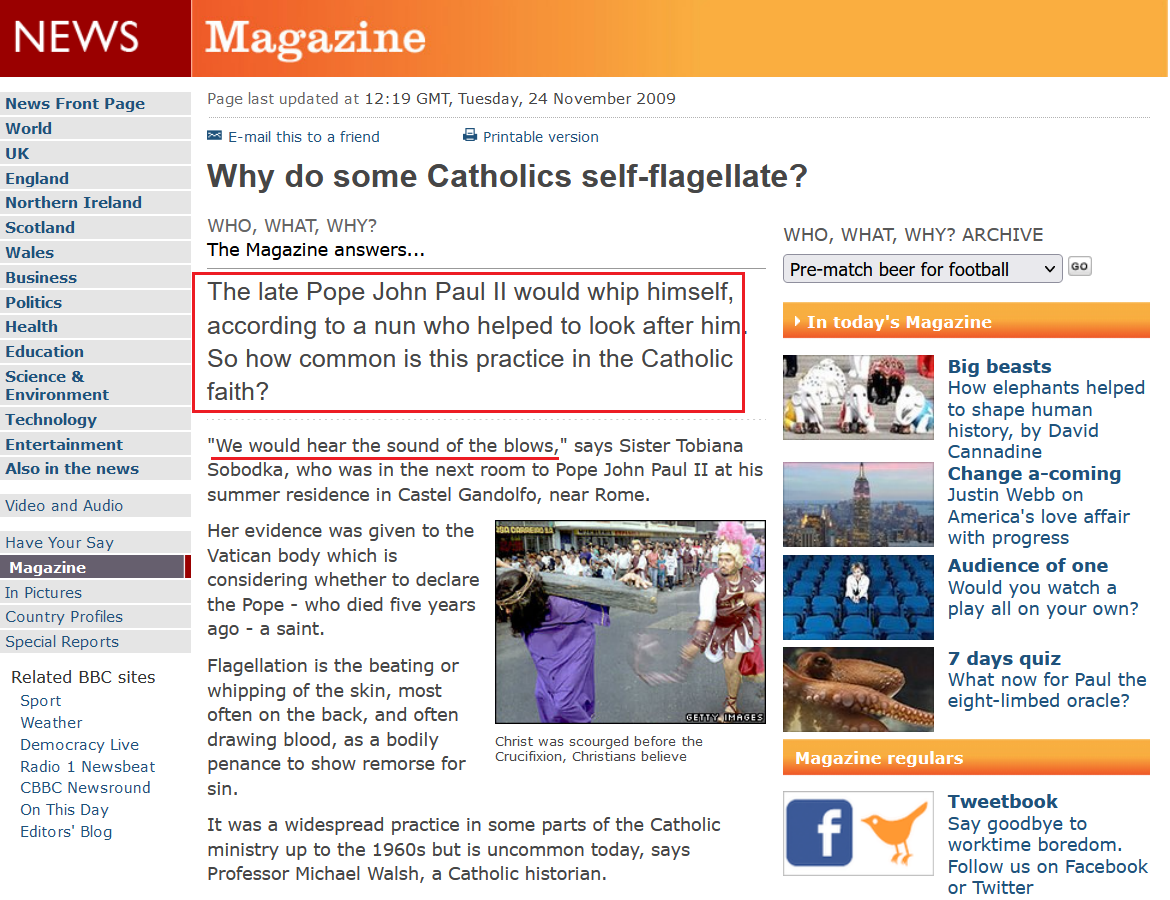Image resolution: width=1170 pixels, height=900 pixels.
Task: Click the Facebook logo icon
Action: pyautogui.click(x=819, y=832)
